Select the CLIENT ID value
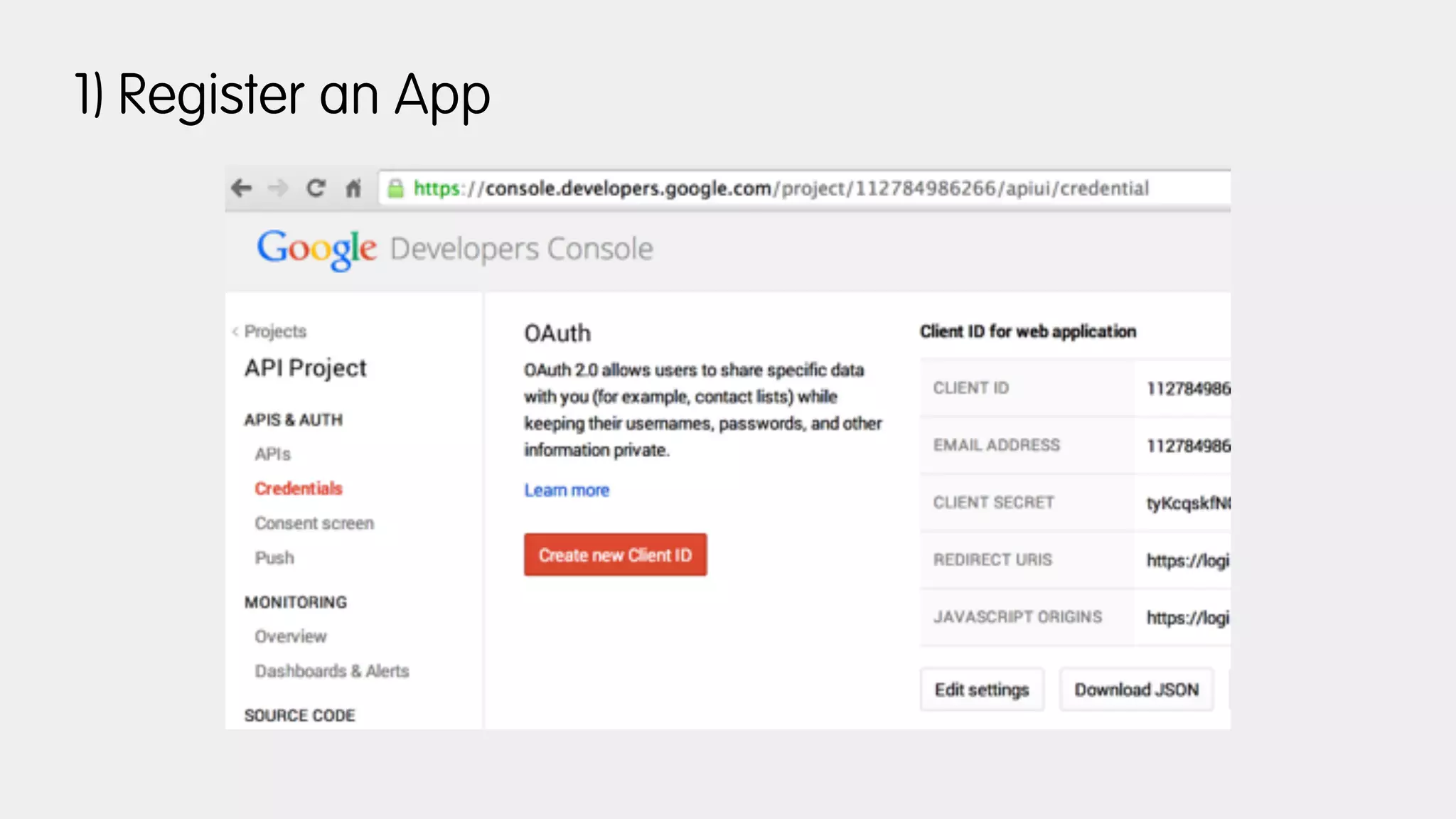Image resolution: width=1456 pixels, height=819 pixels. point(1188,389)
